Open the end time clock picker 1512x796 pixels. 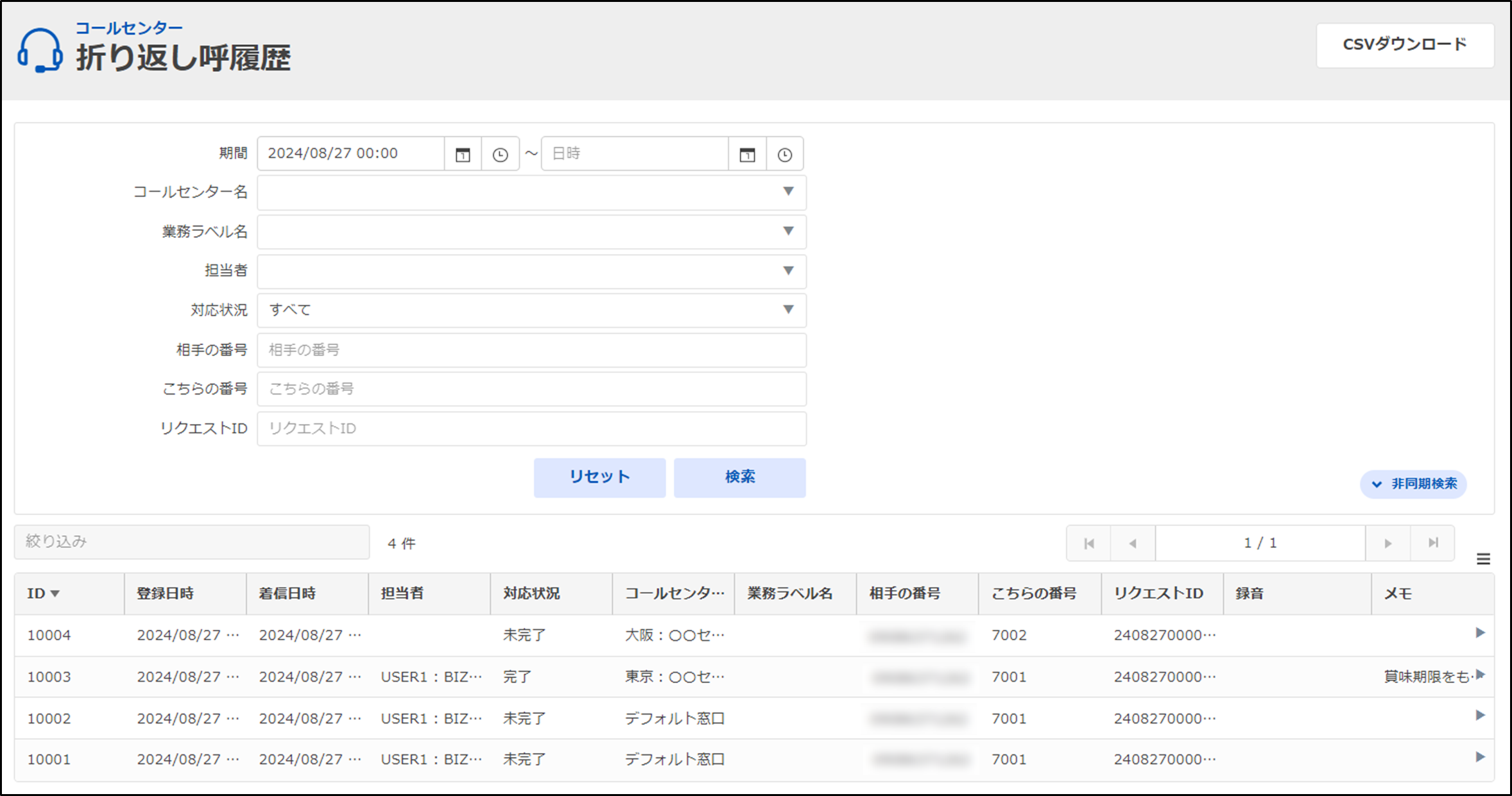[x=784, y=155]
